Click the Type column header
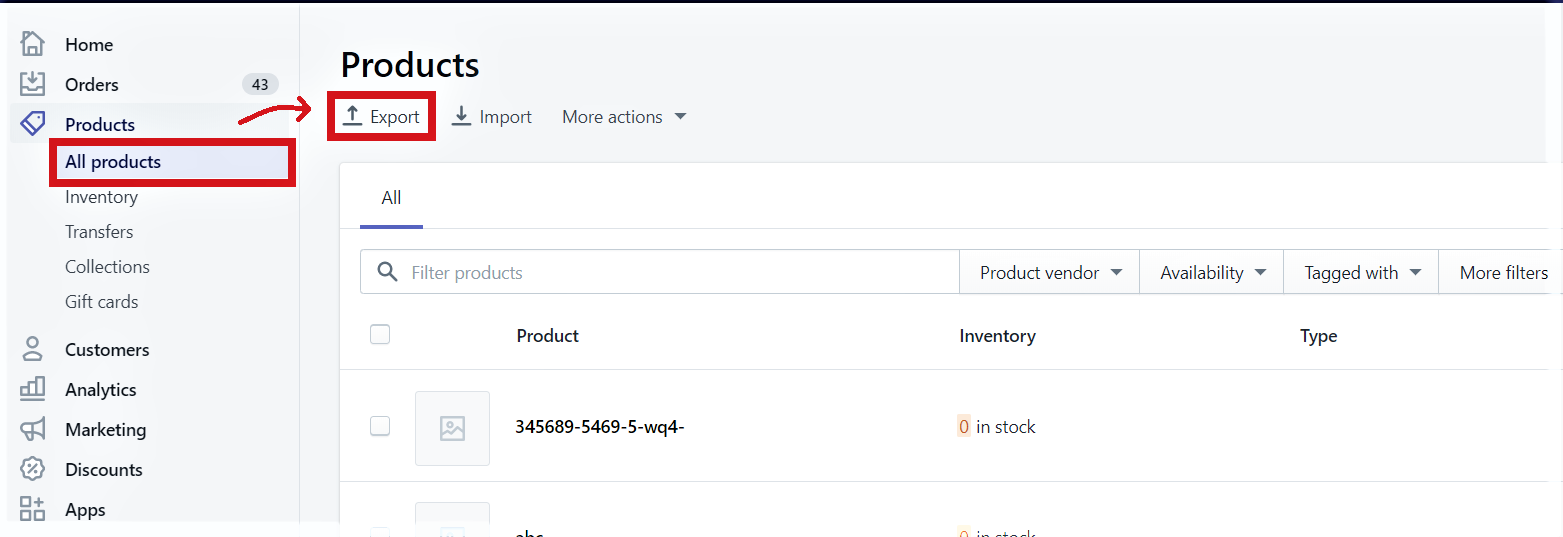 [x=1318, y=336]
